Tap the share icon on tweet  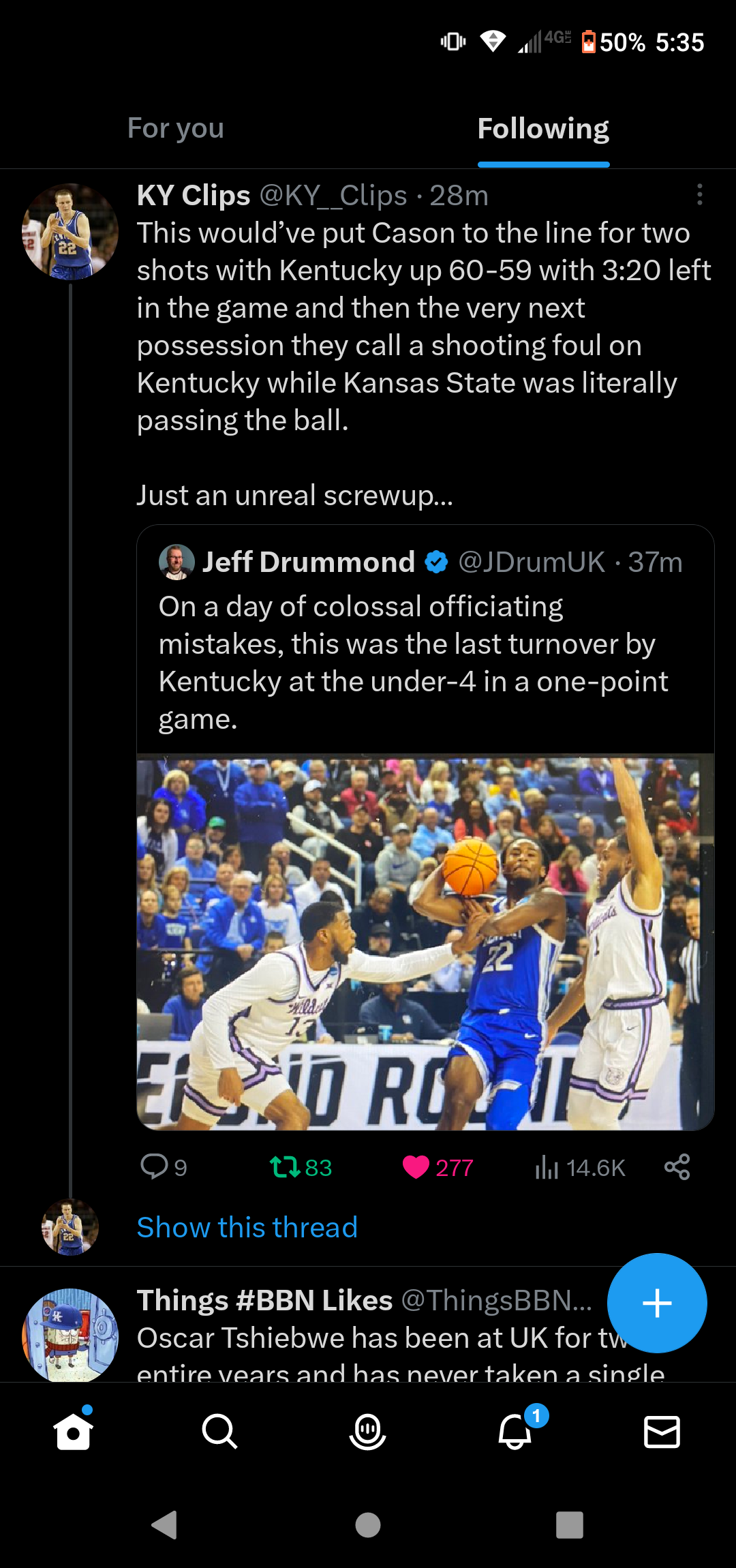pos(677,1166)
